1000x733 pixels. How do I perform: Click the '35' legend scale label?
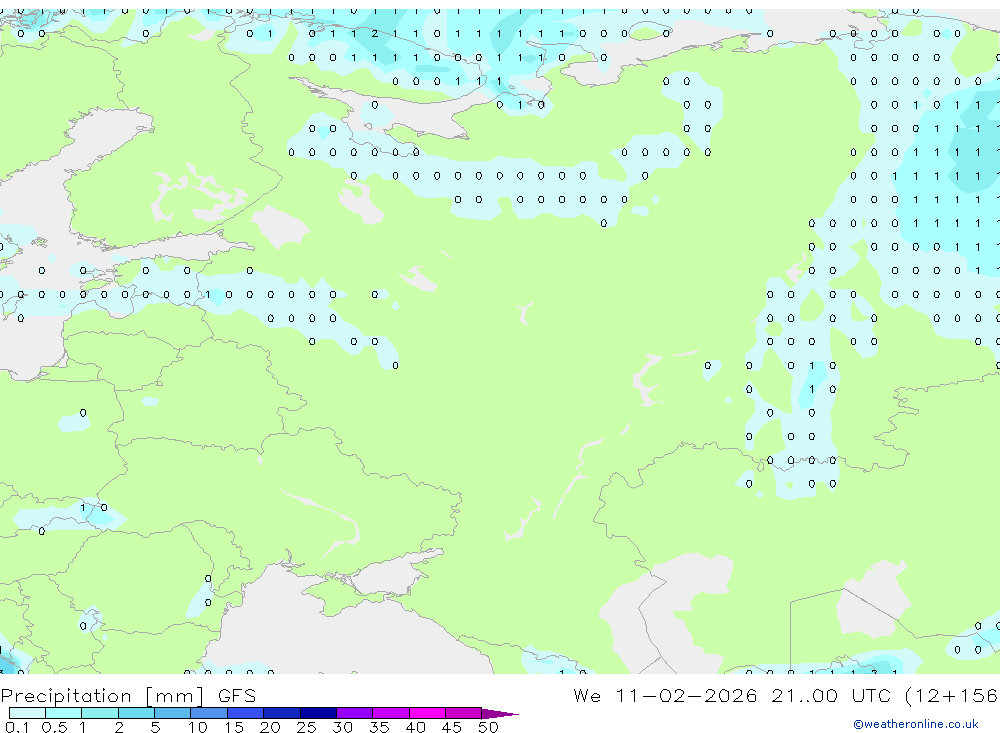point(379,727)
